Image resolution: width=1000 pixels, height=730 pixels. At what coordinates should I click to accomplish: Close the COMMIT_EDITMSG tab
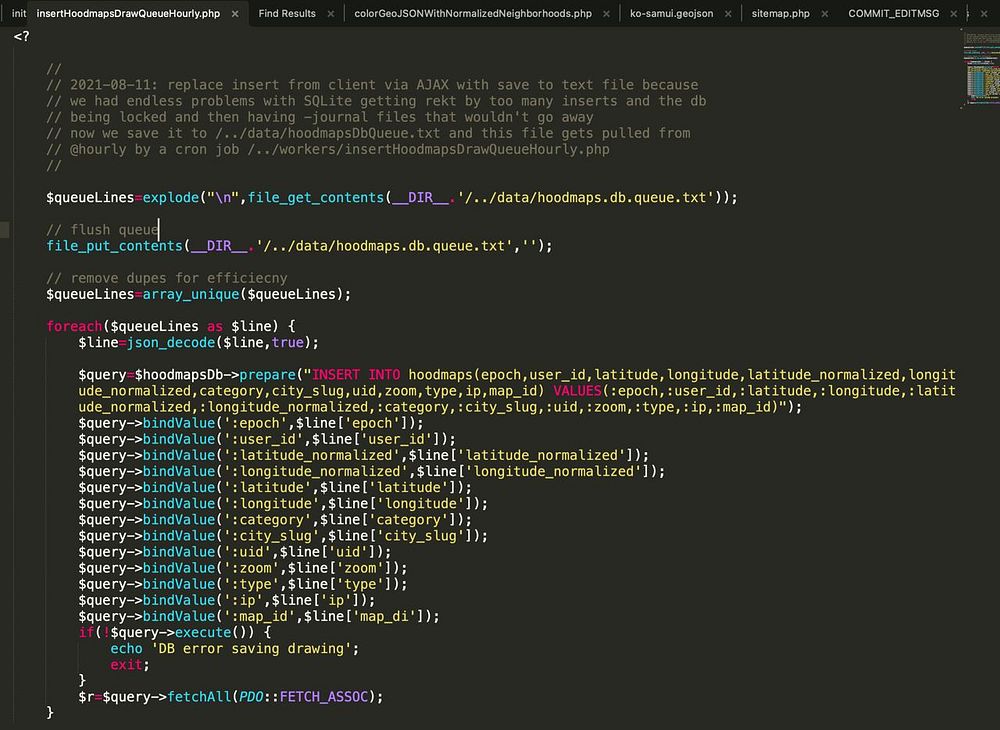point(953,14)
